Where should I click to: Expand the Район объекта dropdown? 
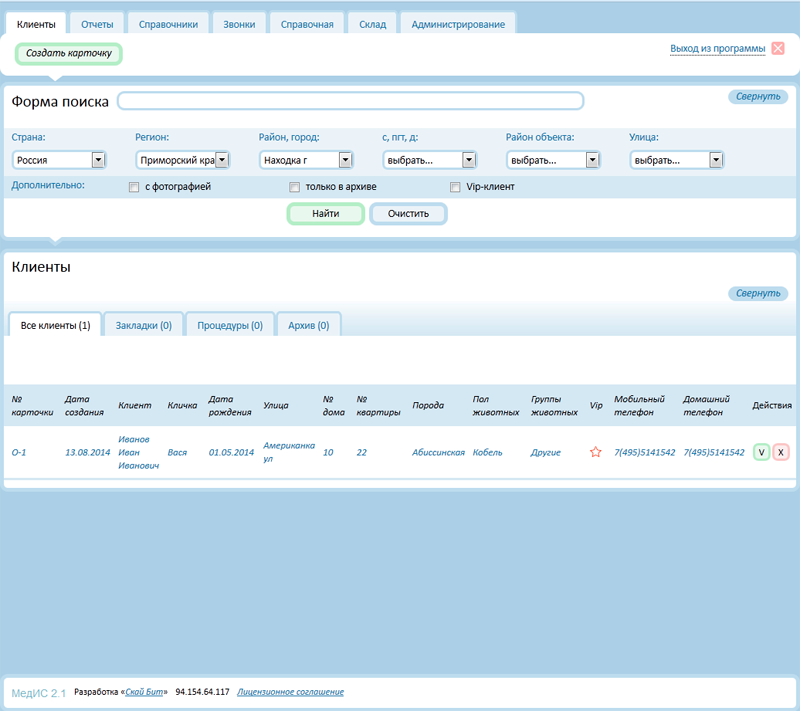(x=552, y=159)
